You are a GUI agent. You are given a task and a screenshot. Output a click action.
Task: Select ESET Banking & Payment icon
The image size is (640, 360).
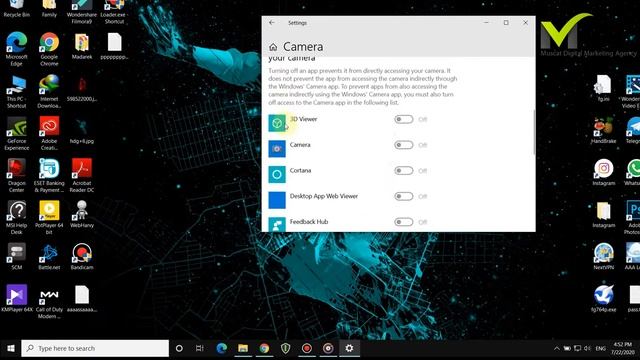point(49,176)
